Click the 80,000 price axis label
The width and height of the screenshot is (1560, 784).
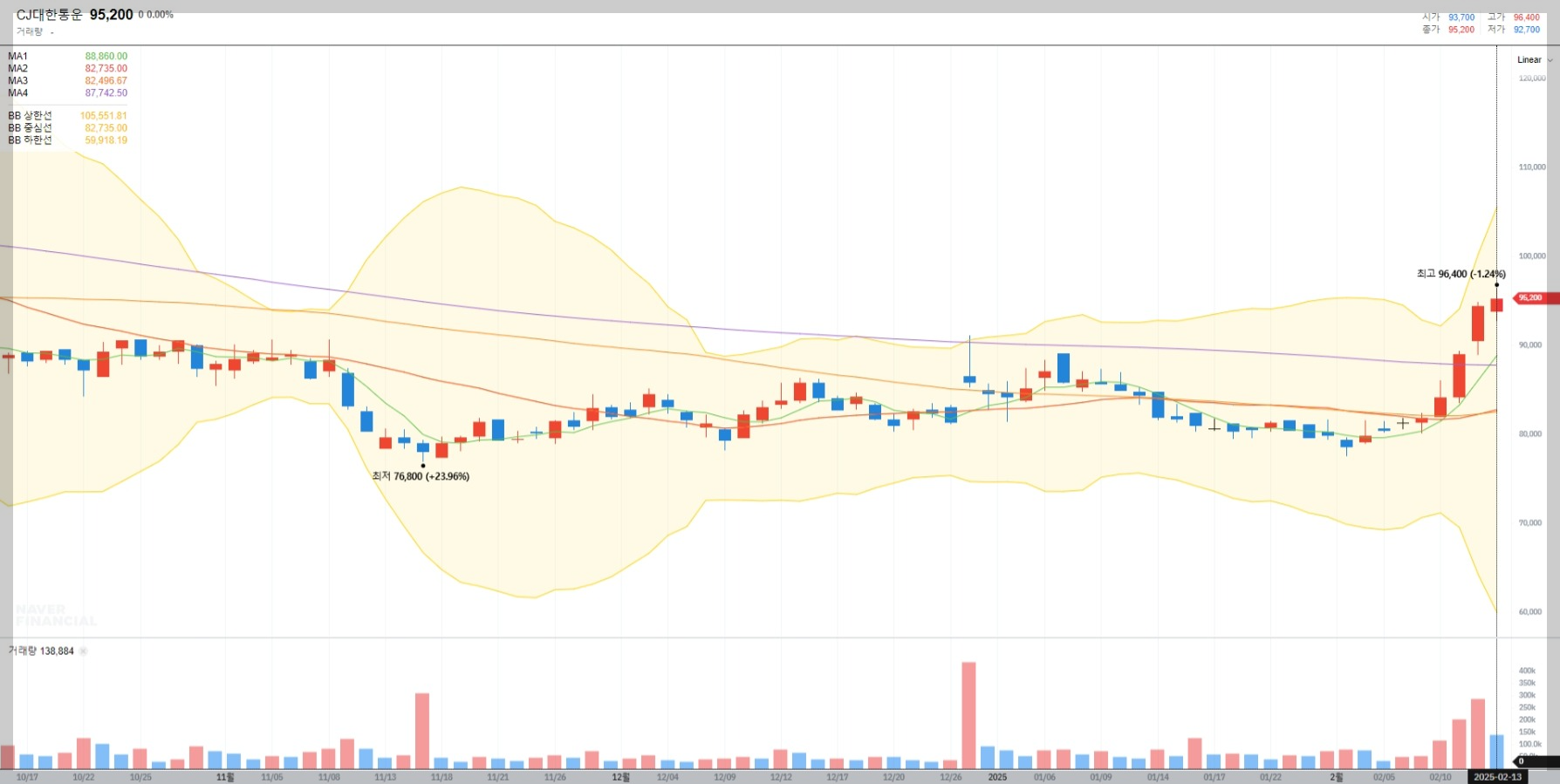coord(1530,434)
